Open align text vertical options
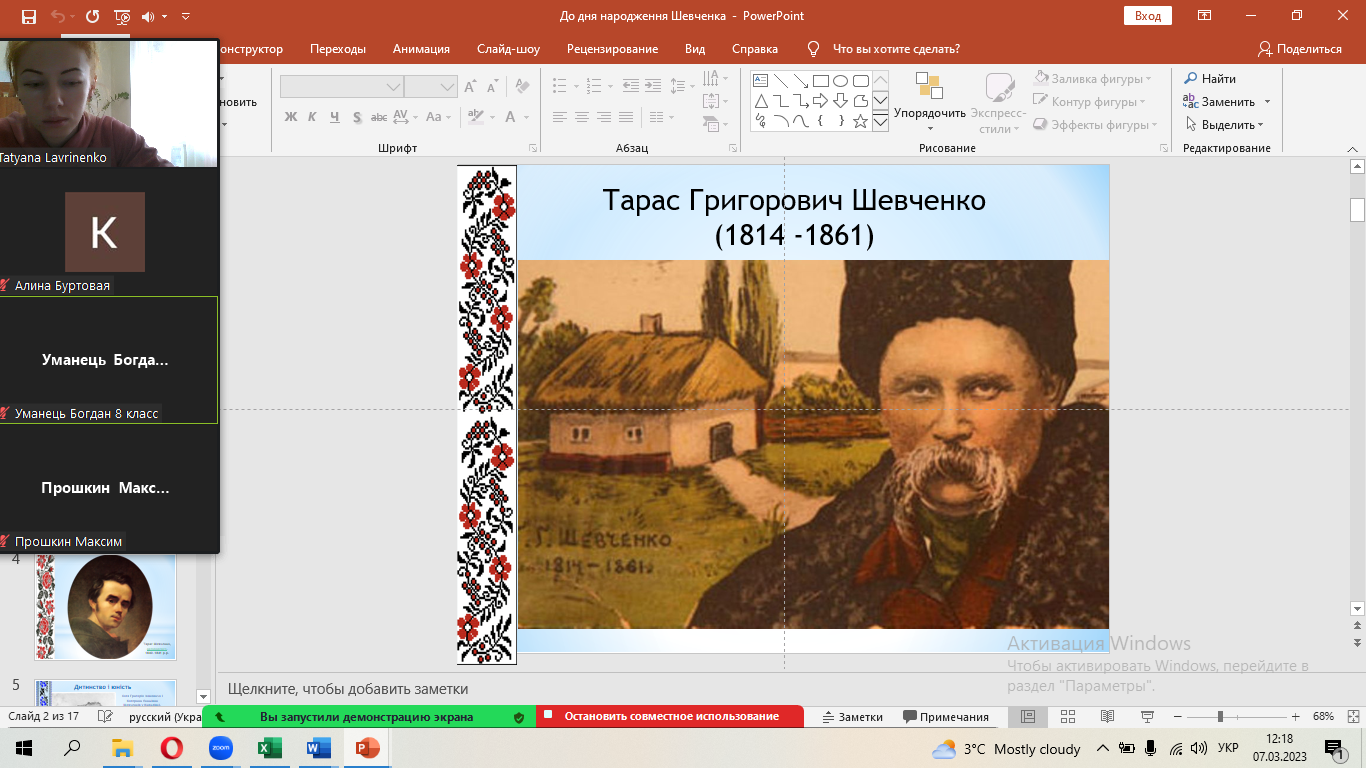 tap(715, 101)
